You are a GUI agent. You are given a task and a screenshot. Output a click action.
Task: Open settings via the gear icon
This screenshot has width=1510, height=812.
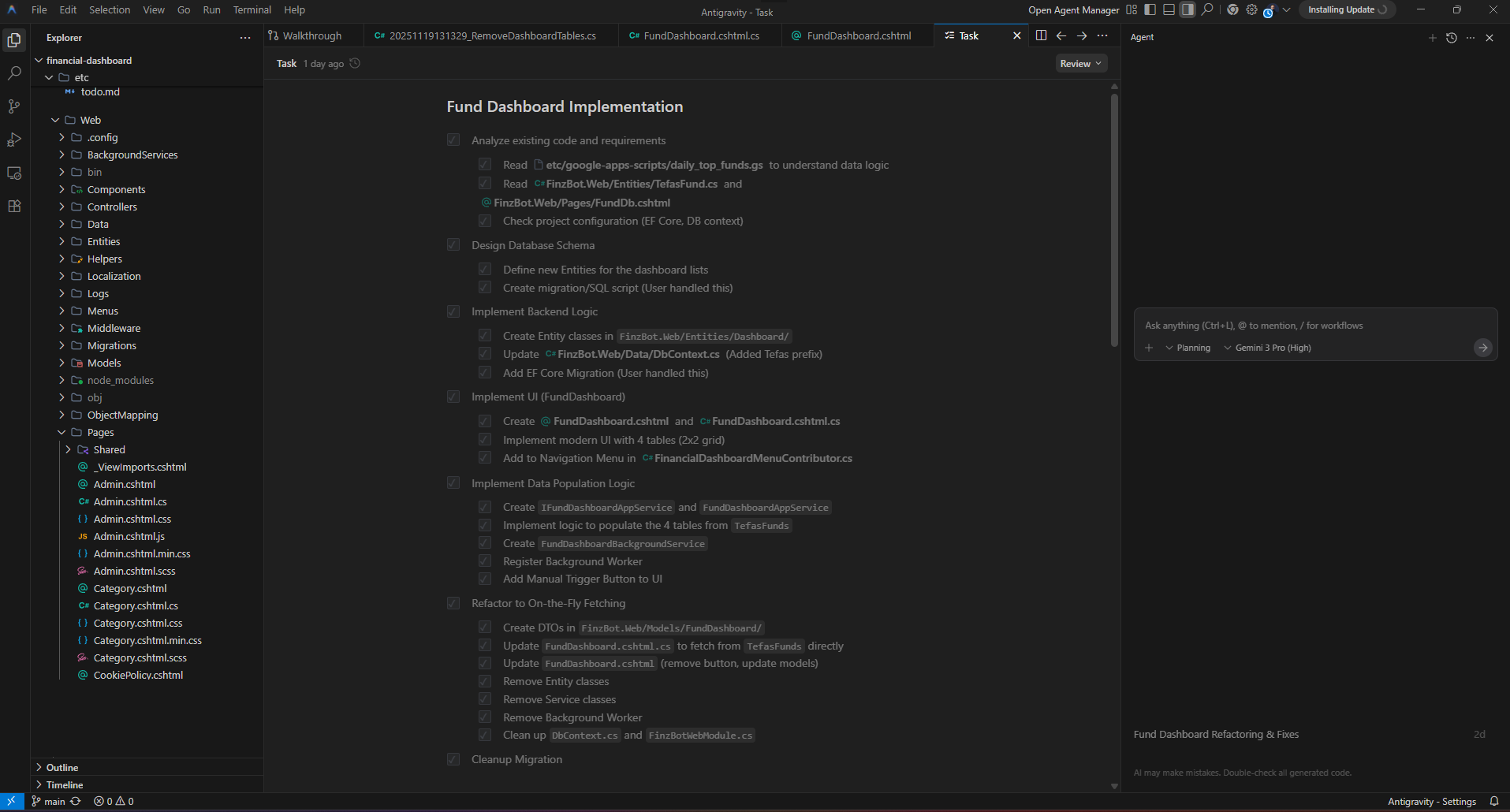(1251, 9)
